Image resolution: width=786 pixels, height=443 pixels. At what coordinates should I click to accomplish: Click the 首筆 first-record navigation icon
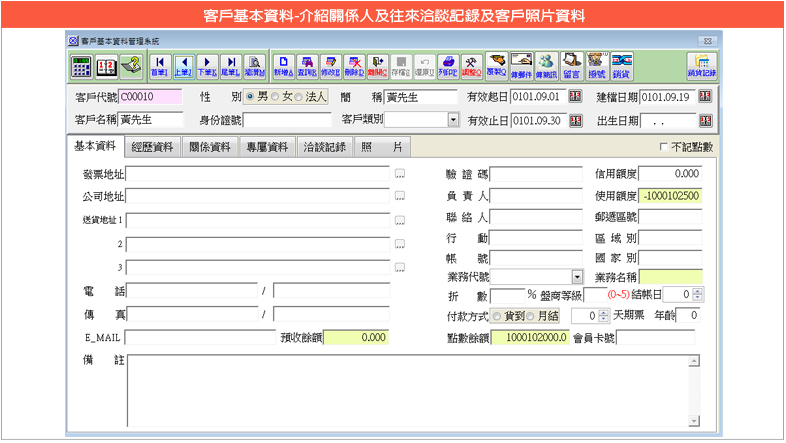click(159, 66)
